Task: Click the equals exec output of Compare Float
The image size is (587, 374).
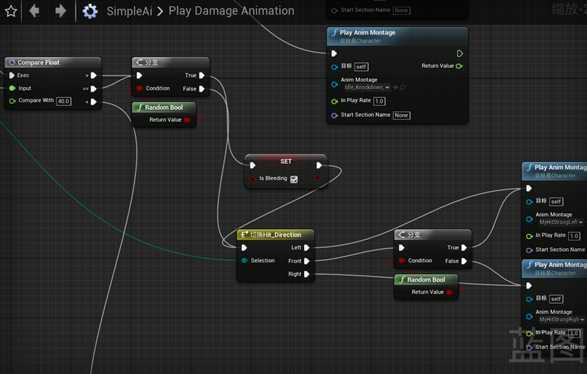Action: tap(94, 89)
